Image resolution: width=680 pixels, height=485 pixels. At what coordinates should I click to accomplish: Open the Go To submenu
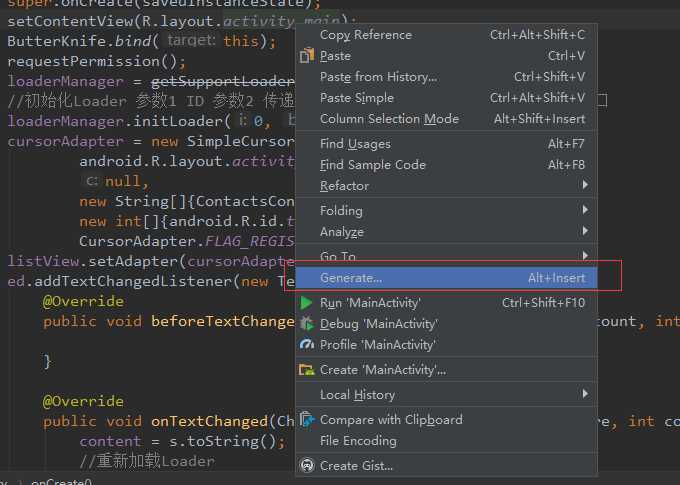(x=338, y=257)
